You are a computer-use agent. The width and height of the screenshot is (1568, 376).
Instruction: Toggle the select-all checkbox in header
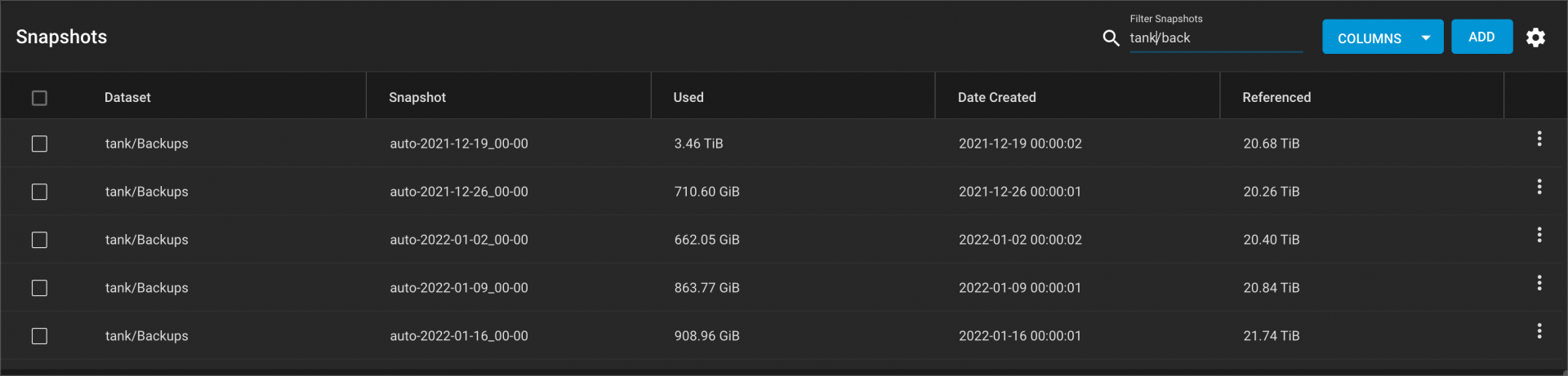pyautogui.click(x=39, y=98)
